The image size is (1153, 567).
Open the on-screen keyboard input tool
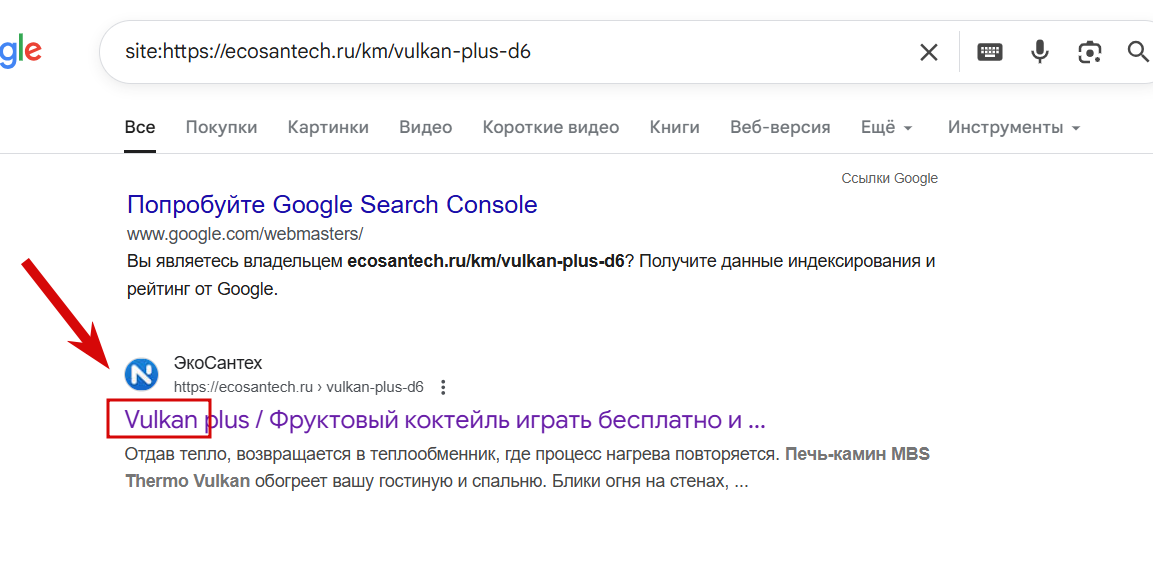989,51
